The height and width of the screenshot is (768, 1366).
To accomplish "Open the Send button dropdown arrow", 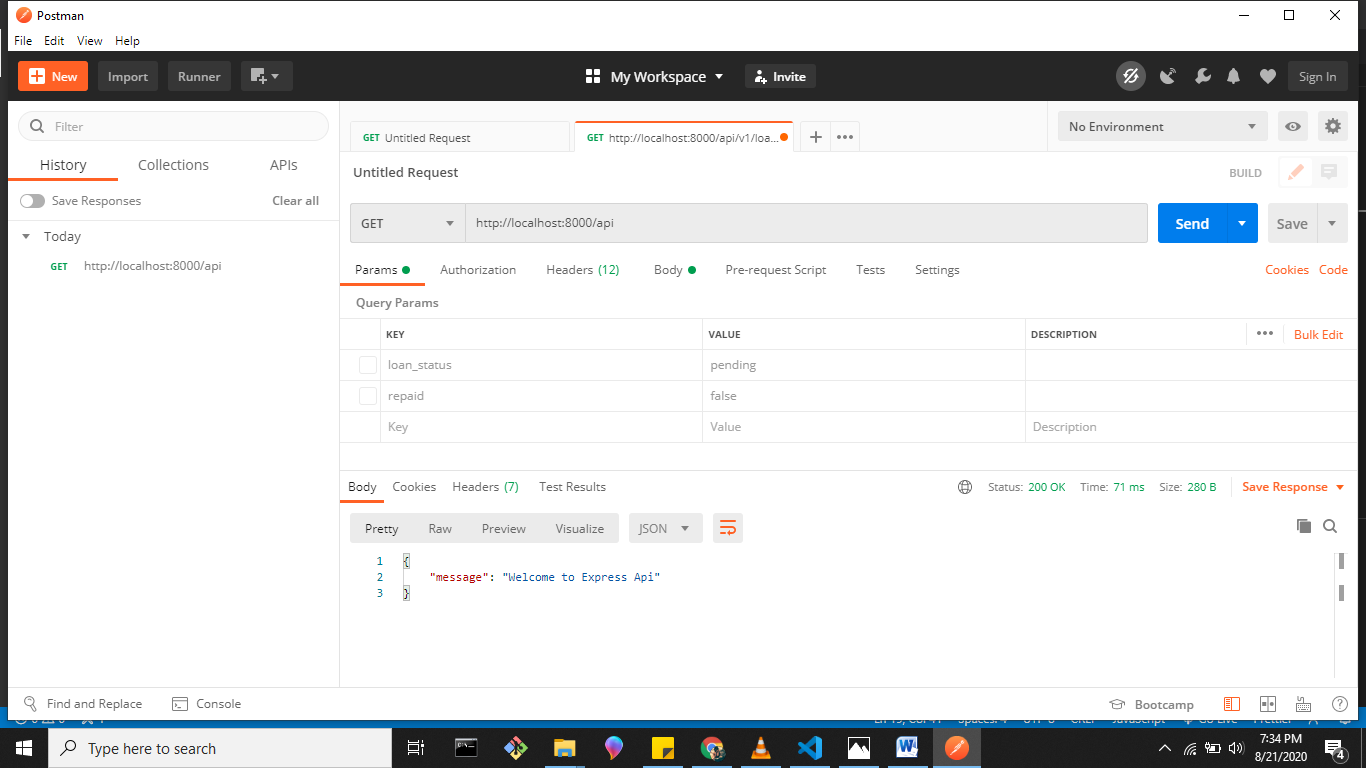I will 1242,223.
